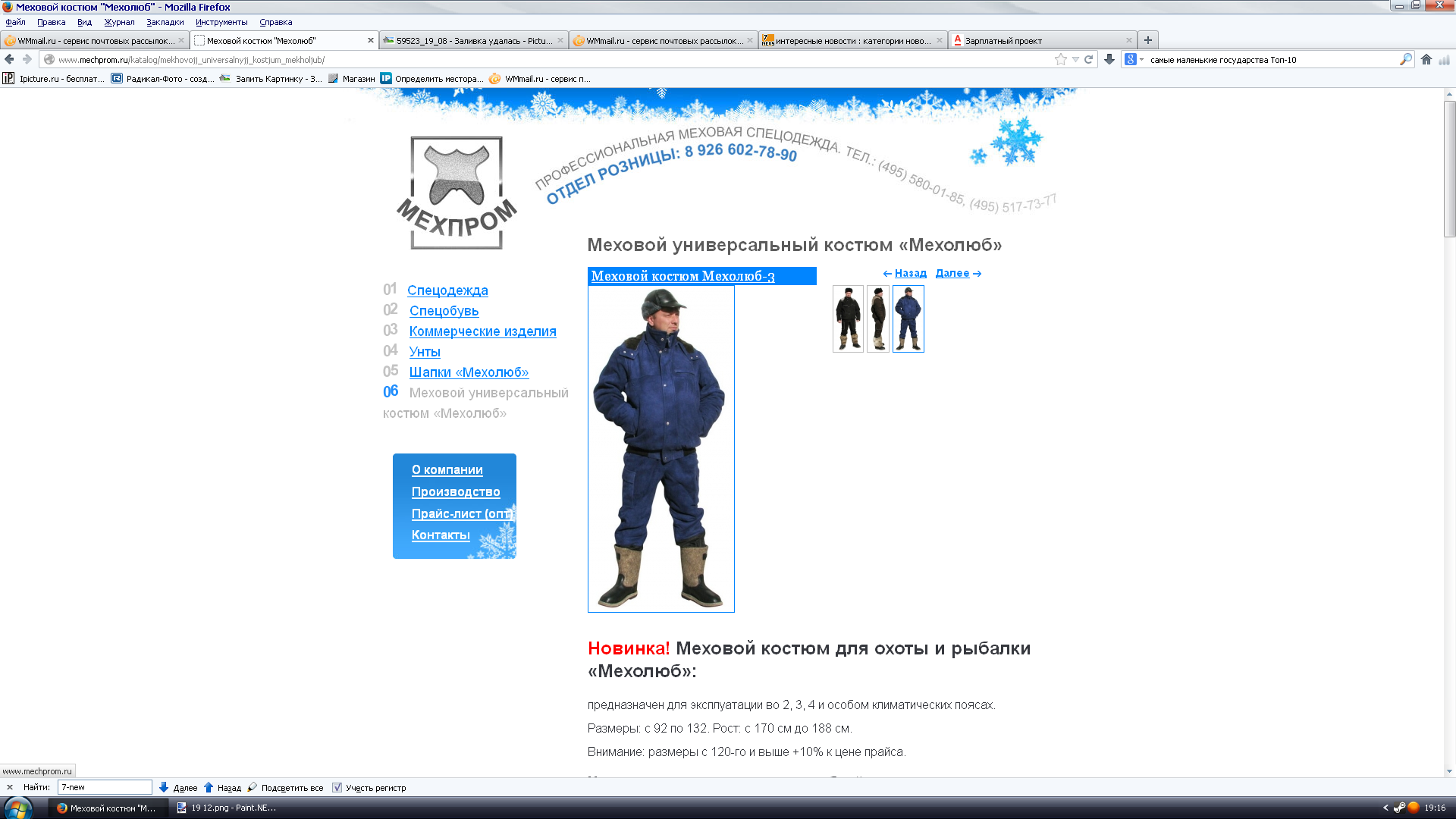Switch to the 59523_19_08 Заливка удалась tab
Viewport: 1456px width, 819px height.
[x=474, y=40]
